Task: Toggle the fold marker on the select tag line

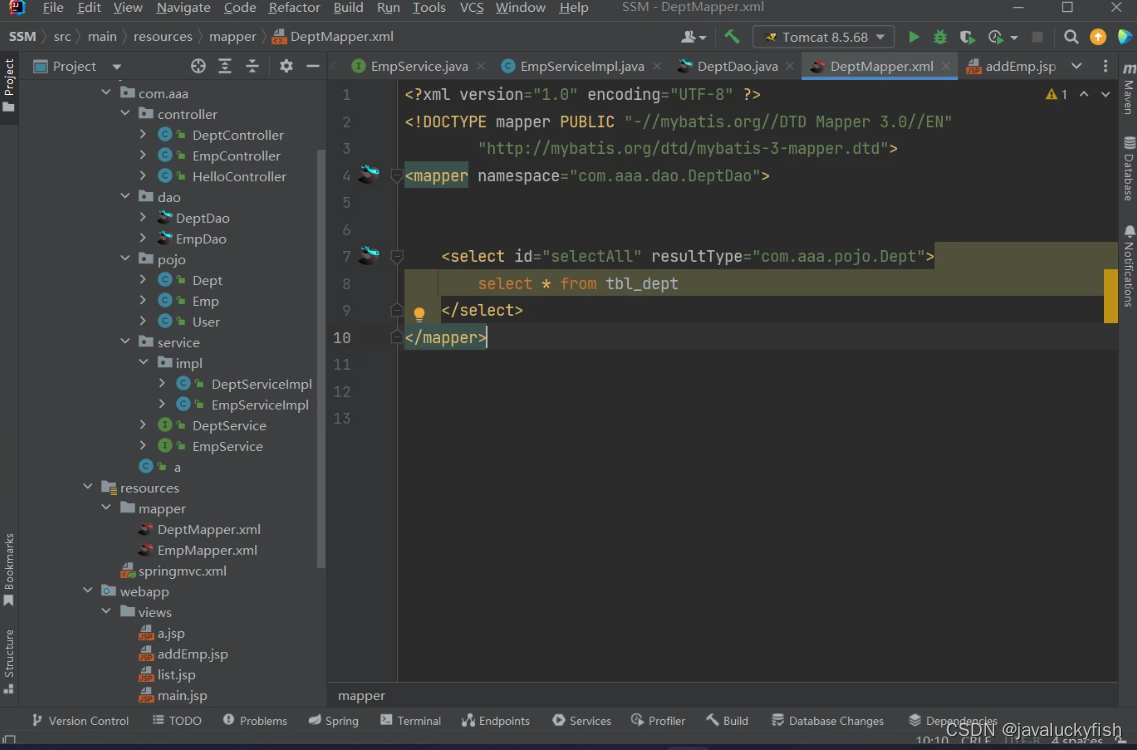Action: (x=397, y=257)
